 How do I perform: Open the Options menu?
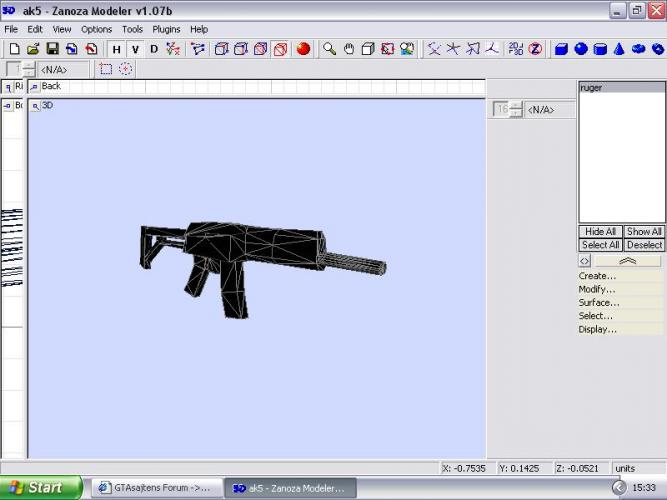pos(97,29)
